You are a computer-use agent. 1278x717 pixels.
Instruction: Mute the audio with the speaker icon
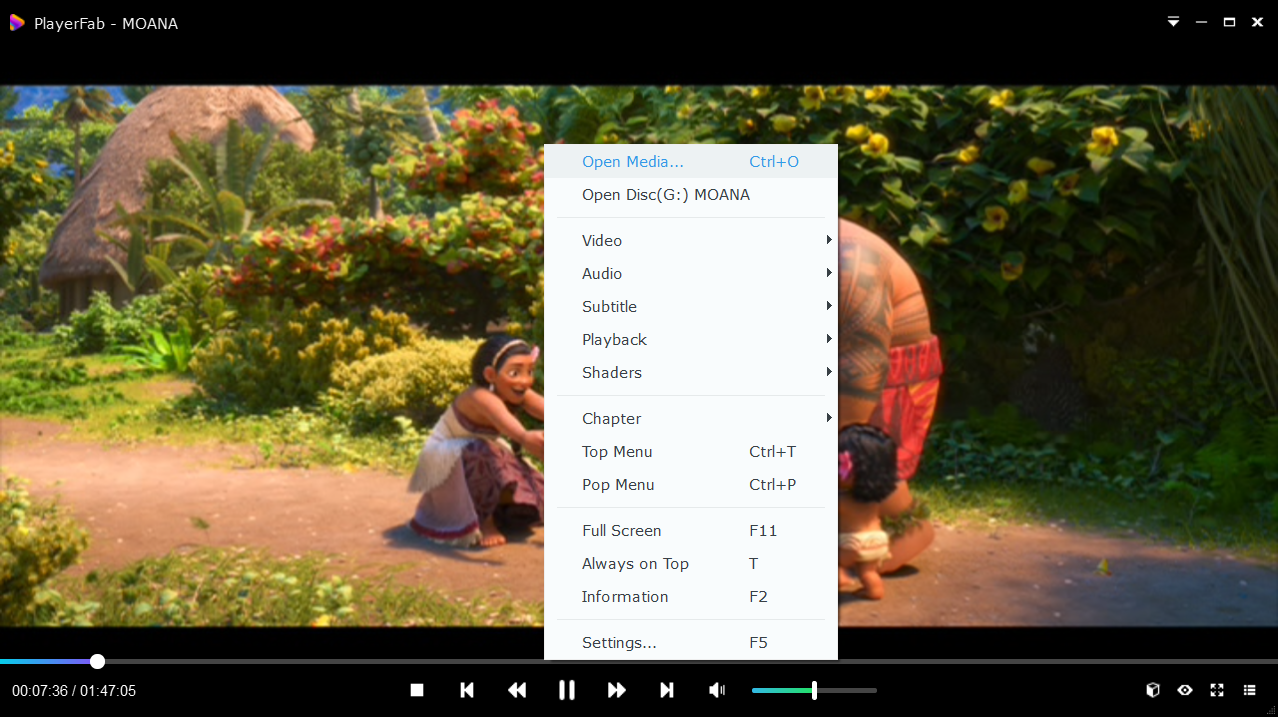[x=717, y=690]
